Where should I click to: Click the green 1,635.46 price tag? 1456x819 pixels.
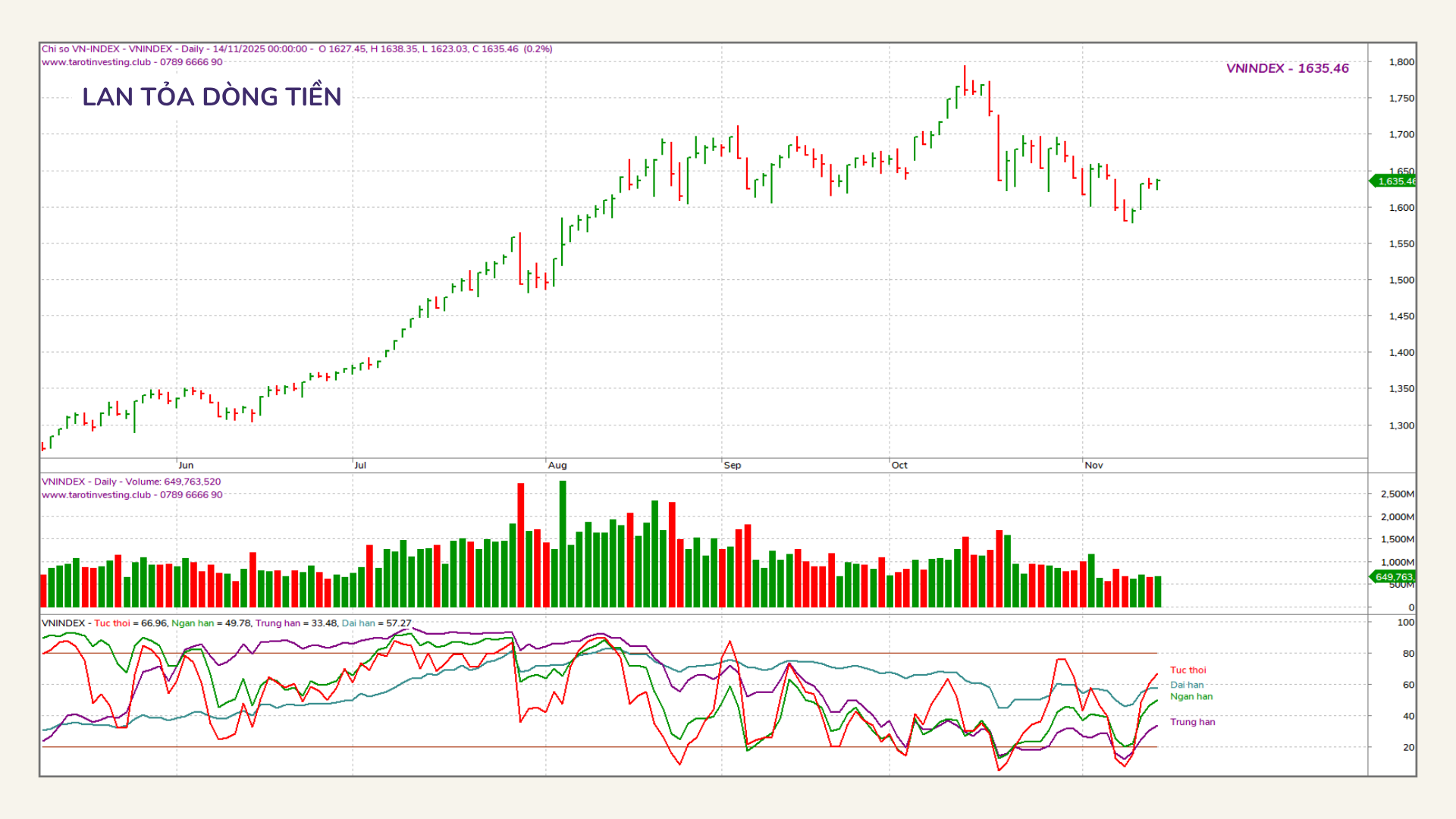1394,181
